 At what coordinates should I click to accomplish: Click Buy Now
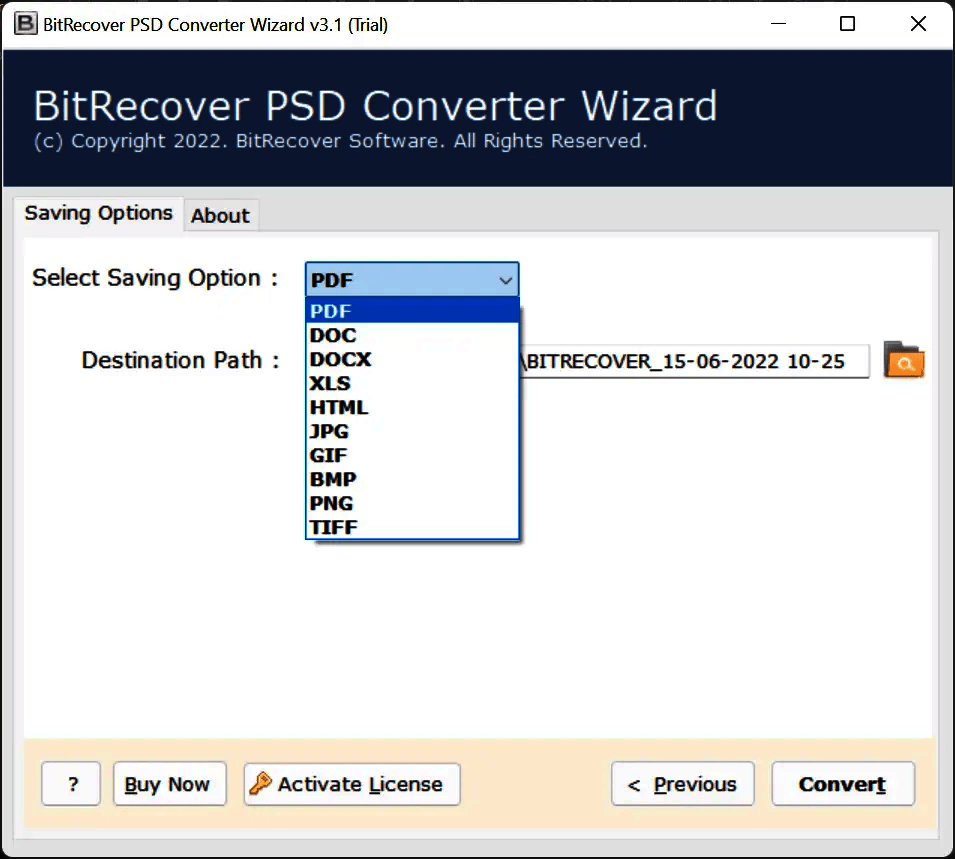pyautogui.click(x=169, y=784)
